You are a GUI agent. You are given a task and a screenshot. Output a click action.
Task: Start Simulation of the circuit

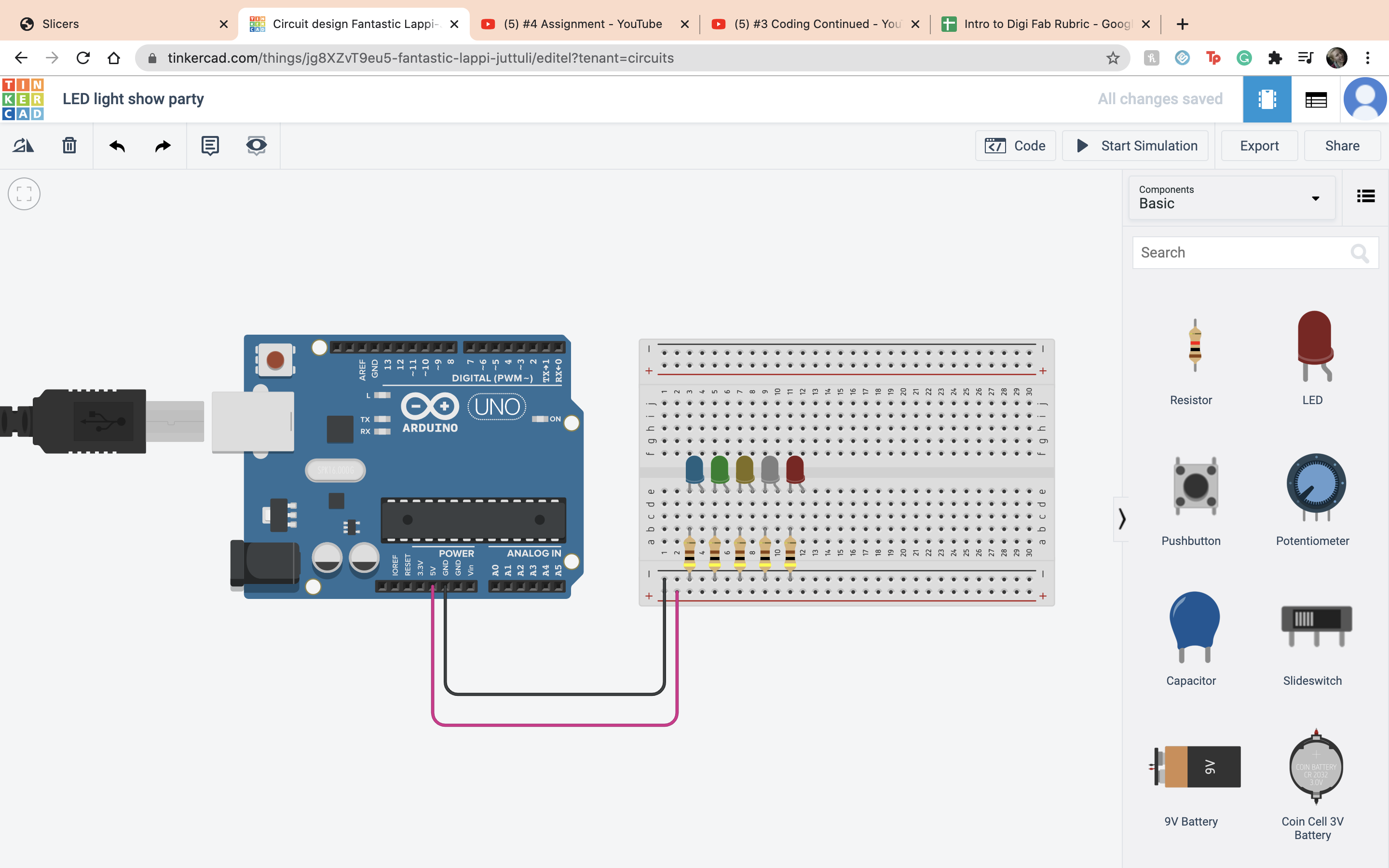[1135, 146]
